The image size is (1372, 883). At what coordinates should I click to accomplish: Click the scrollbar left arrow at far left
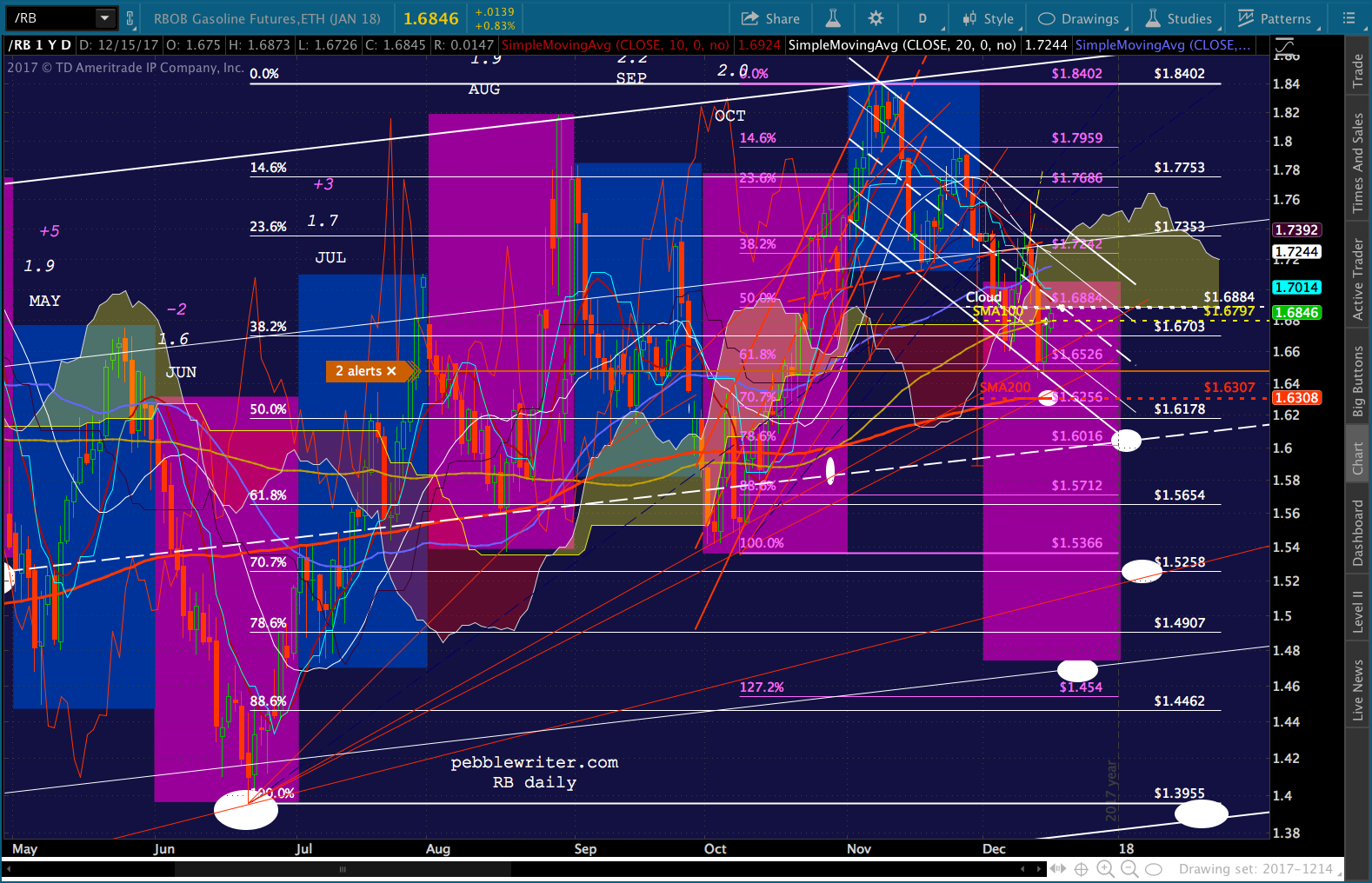click(7, 869)
